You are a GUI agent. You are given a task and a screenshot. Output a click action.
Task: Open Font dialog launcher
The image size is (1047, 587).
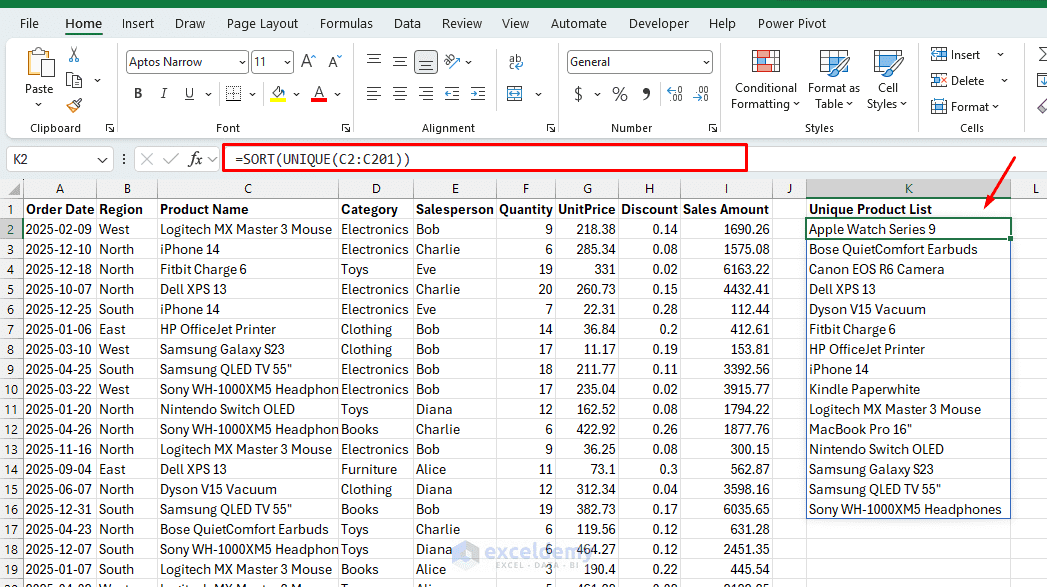(346, 128)
